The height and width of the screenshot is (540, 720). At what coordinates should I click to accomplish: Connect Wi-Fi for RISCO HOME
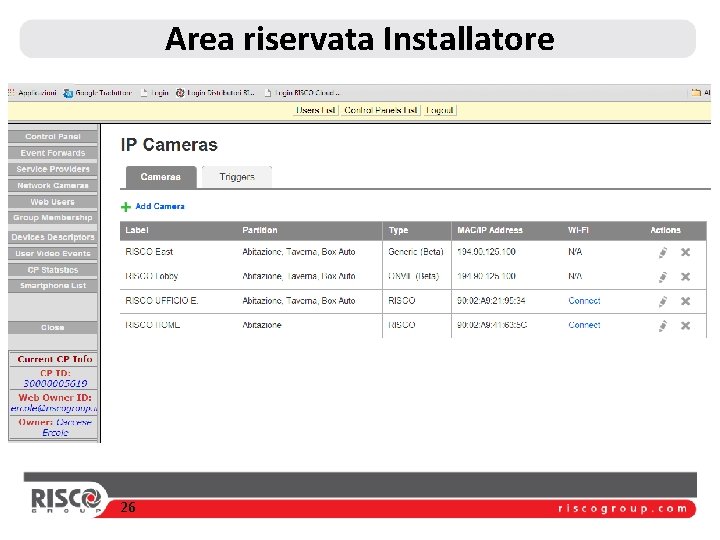(x=584, y=325)
